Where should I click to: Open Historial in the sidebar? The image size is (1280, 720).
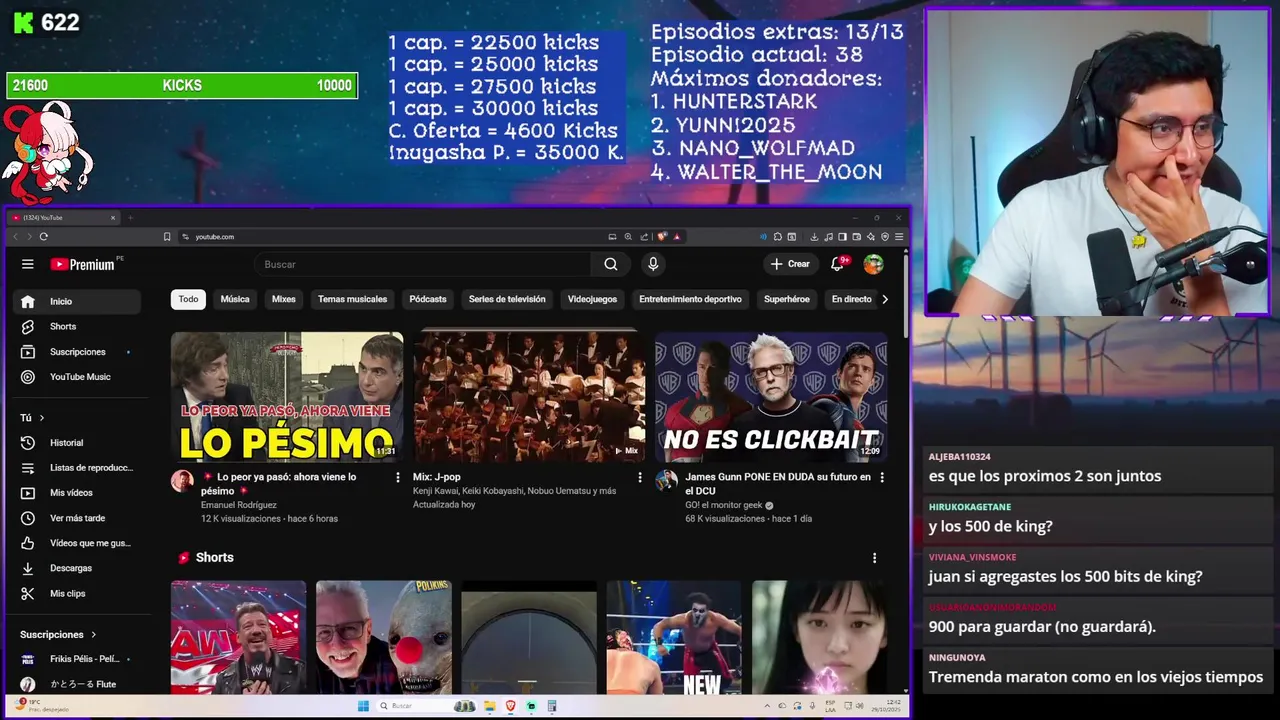77,443
